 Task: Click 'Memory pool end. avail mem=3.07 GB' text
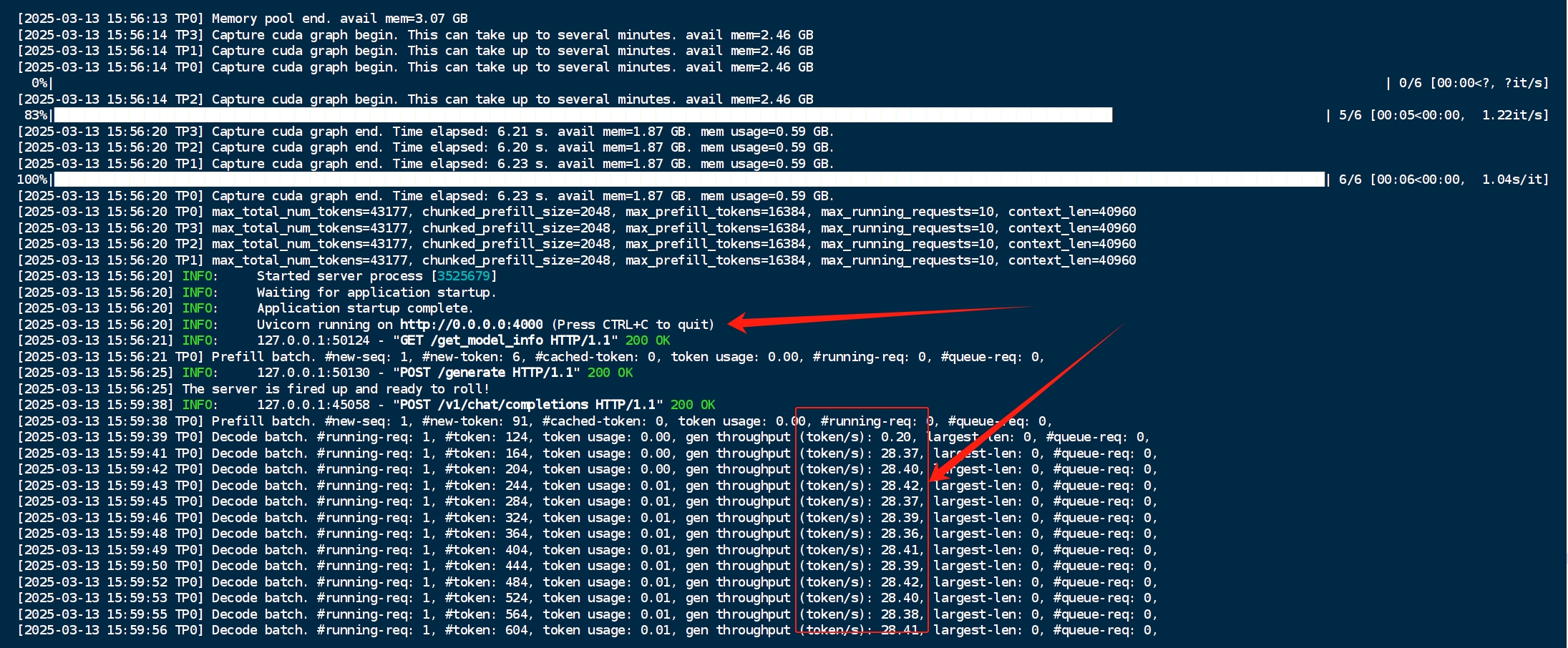(340, 19)
